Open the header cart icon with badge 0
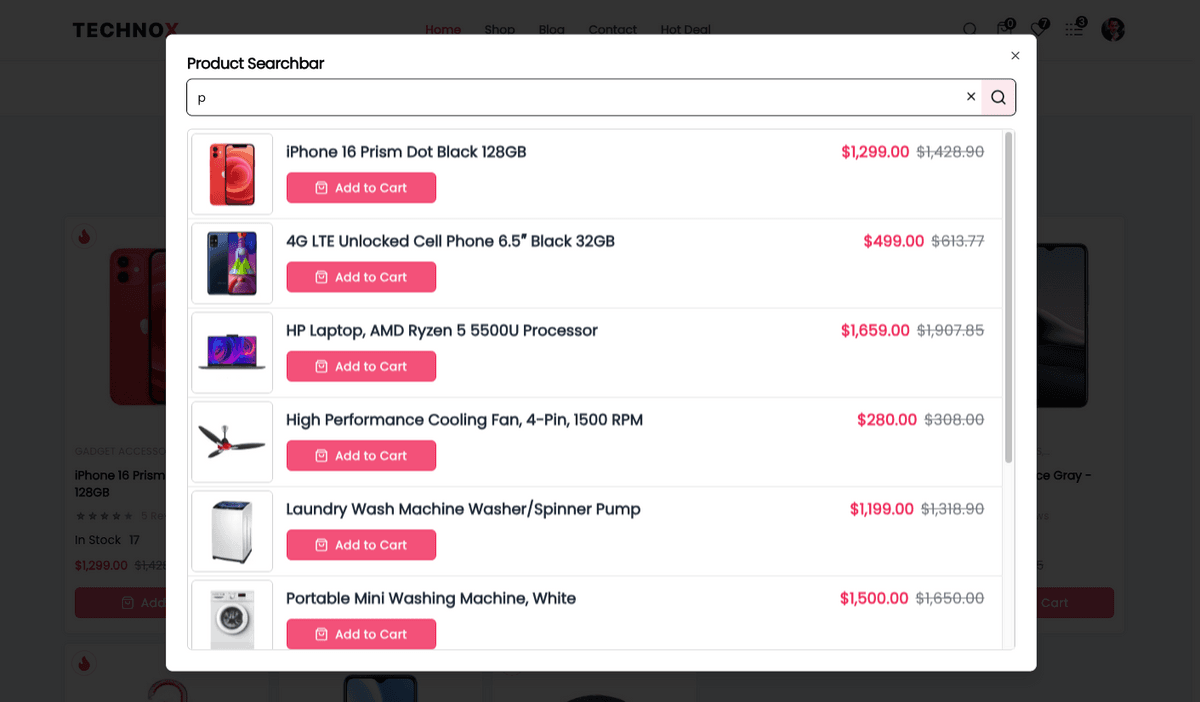Screen dimensions: 1200x702 click(1004, 29)
